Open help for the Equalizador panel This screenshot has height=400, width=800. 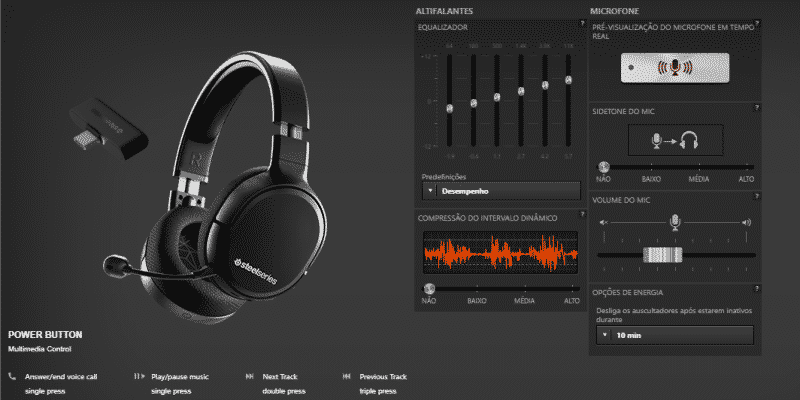pos(582,23)
